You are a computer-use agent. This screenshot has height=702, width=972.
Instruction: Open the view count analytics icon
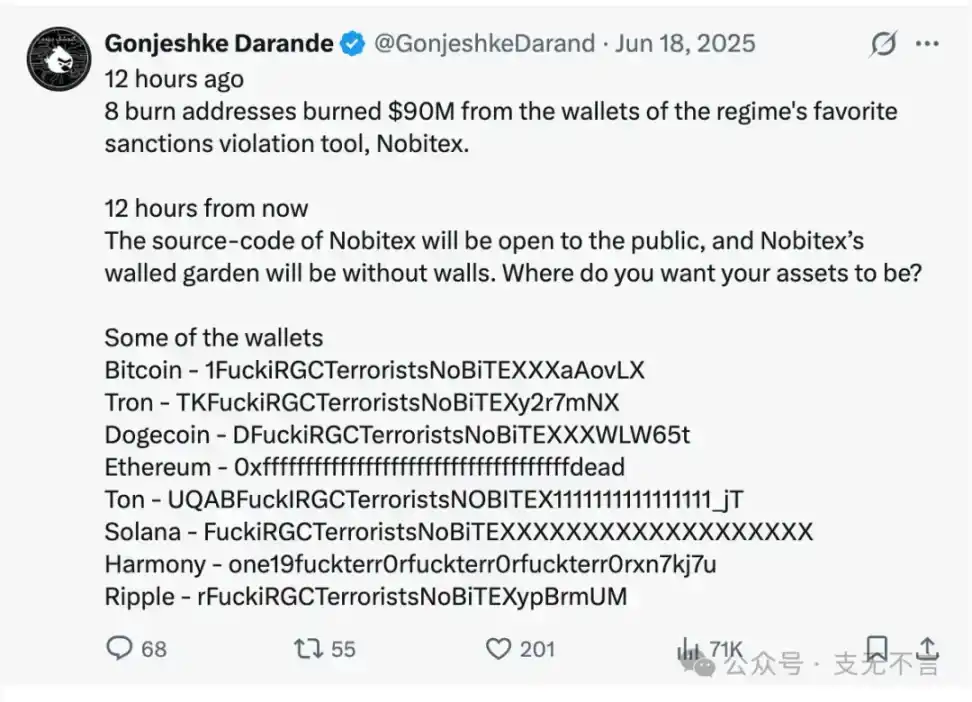click(686, 647)
